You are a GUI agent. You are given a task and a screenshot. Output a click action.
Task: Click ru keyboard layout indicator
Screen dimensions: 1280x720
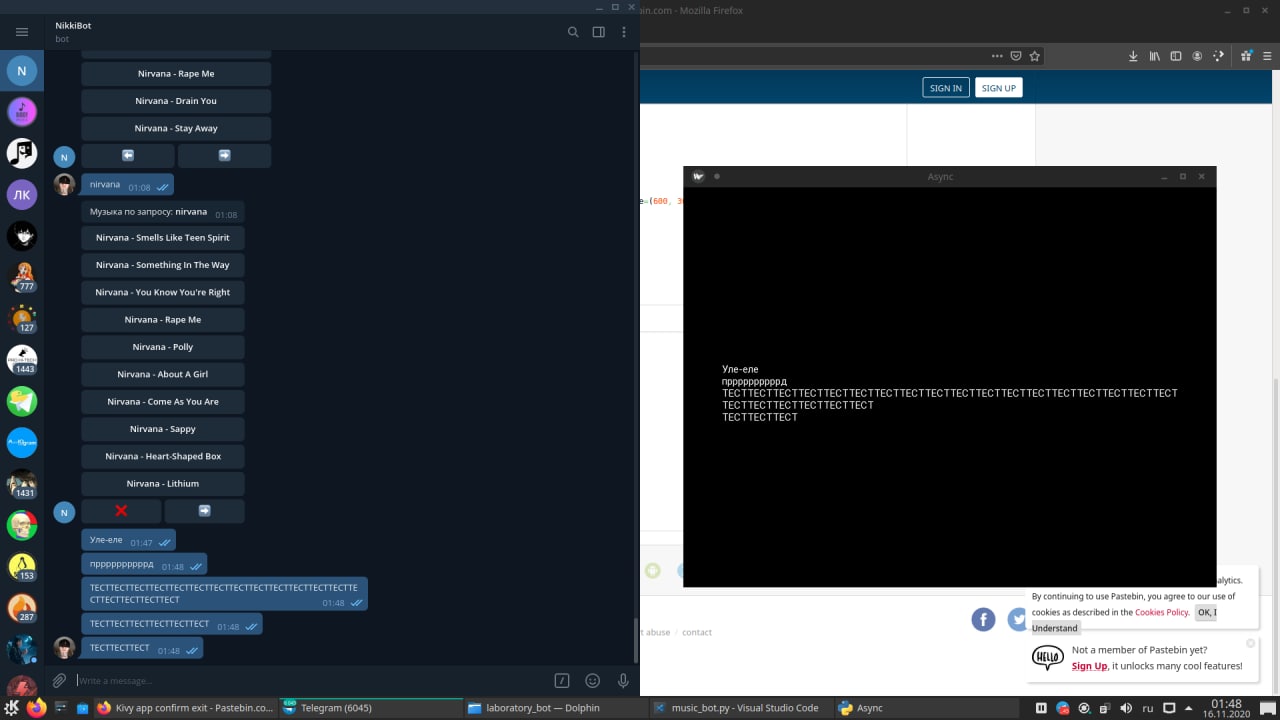(x=1149, y=708)
